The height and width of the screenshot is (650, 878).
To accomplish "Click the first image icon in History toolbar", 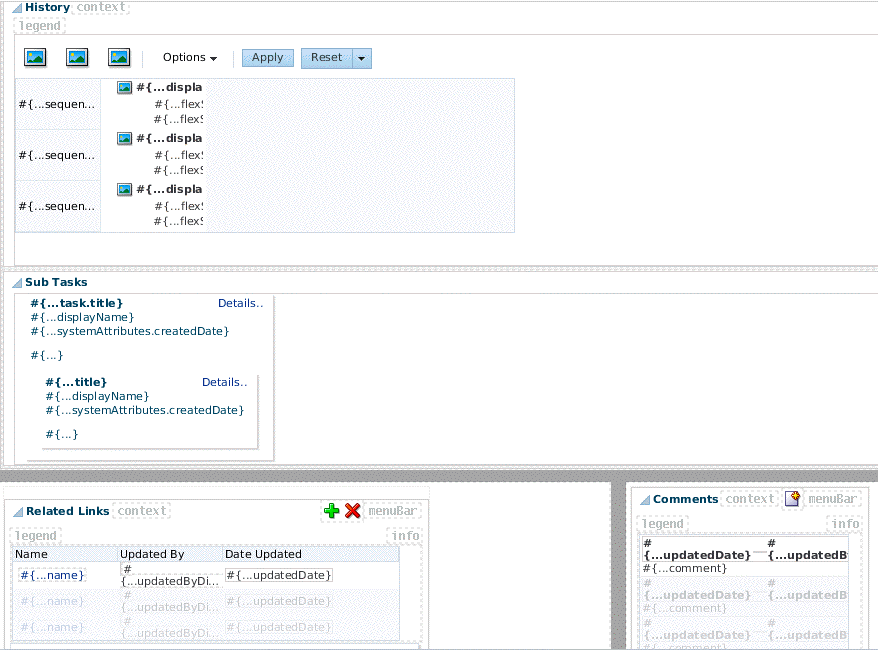I will [36, 58].
